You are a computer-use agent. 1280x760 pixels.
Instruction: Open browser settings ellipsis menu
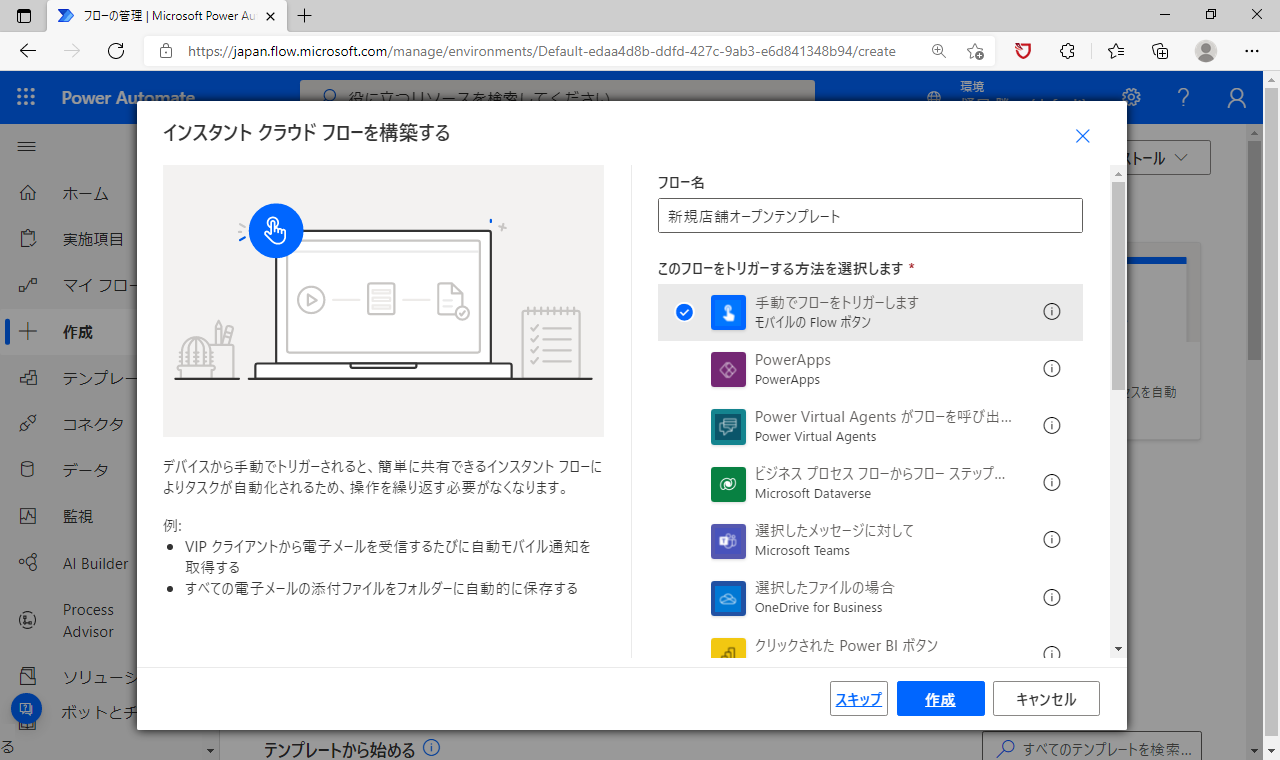(1252, 51)
